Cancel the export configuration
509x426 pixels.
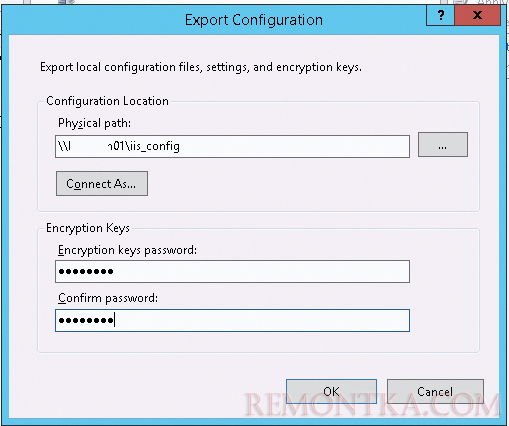coord(435,391)
